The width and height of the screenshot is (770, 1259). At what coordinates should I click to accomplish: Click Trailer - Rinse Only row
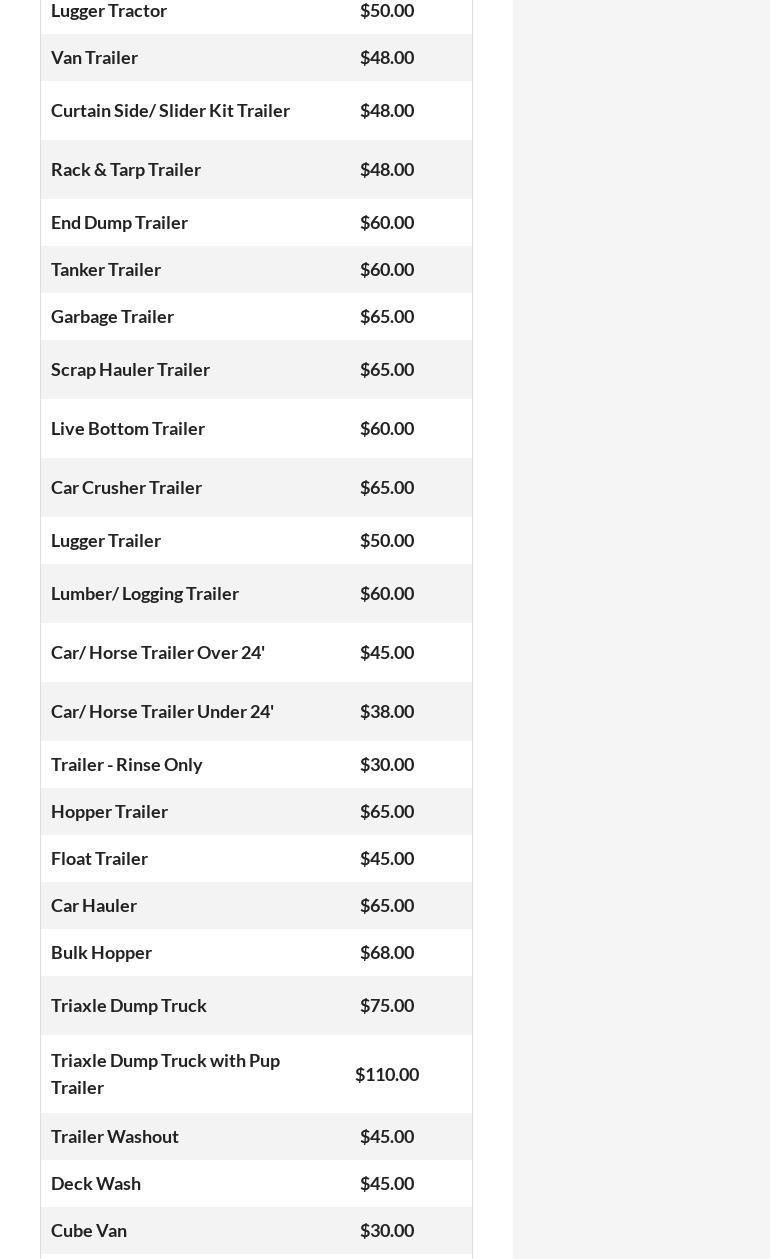(x=127, y=765)
